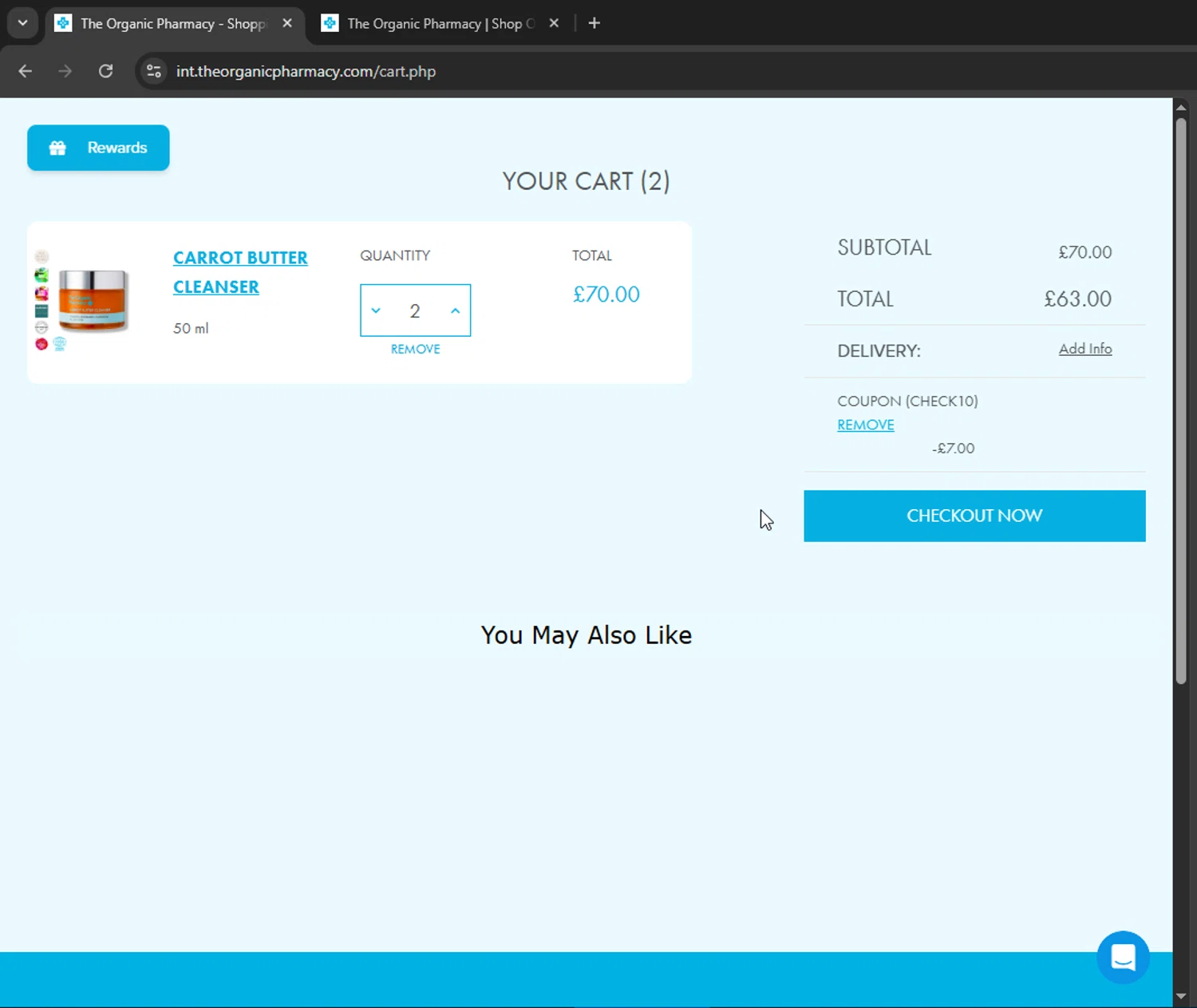Click the SUBTOTAL label
Viewport: 1197px width, 1008px height.
pyautogui.click(x=884, y=247)
